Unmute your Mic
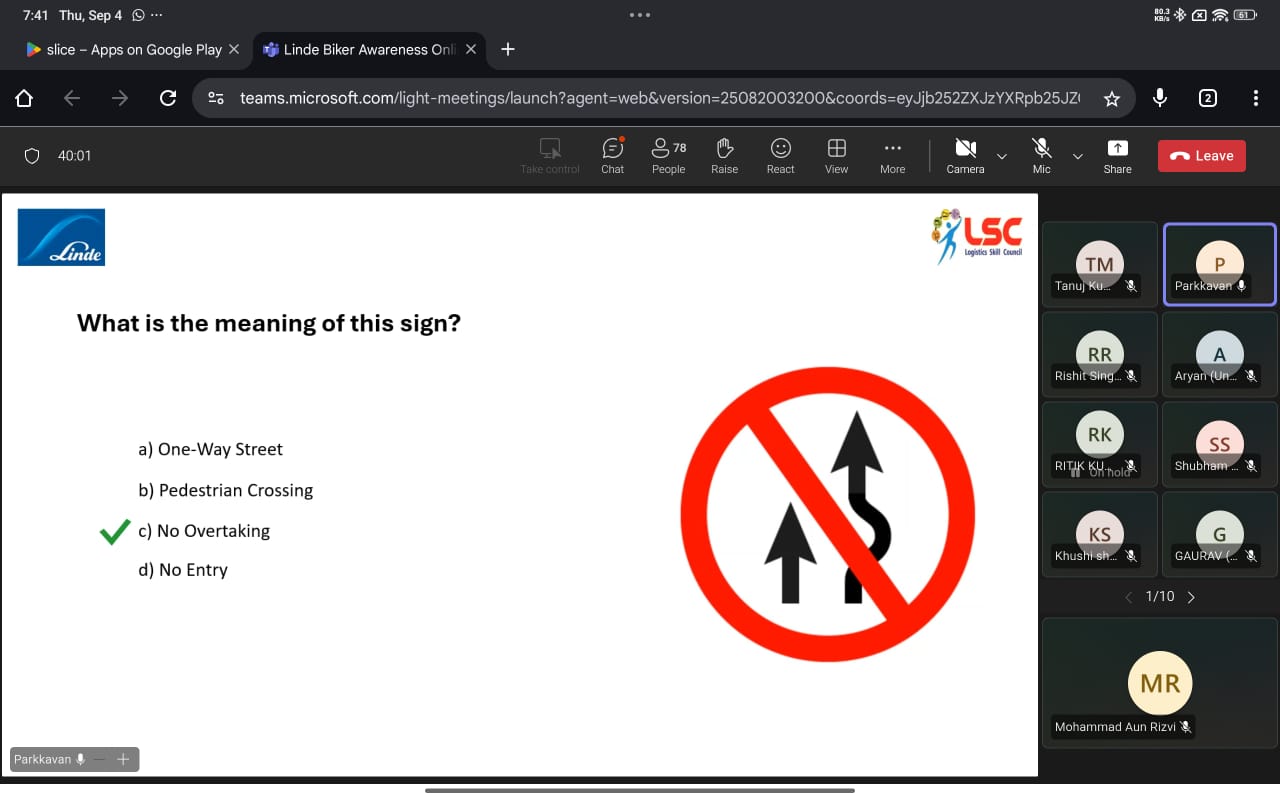Screen dimensions: 1280x800 click(x=1041, y=150)
